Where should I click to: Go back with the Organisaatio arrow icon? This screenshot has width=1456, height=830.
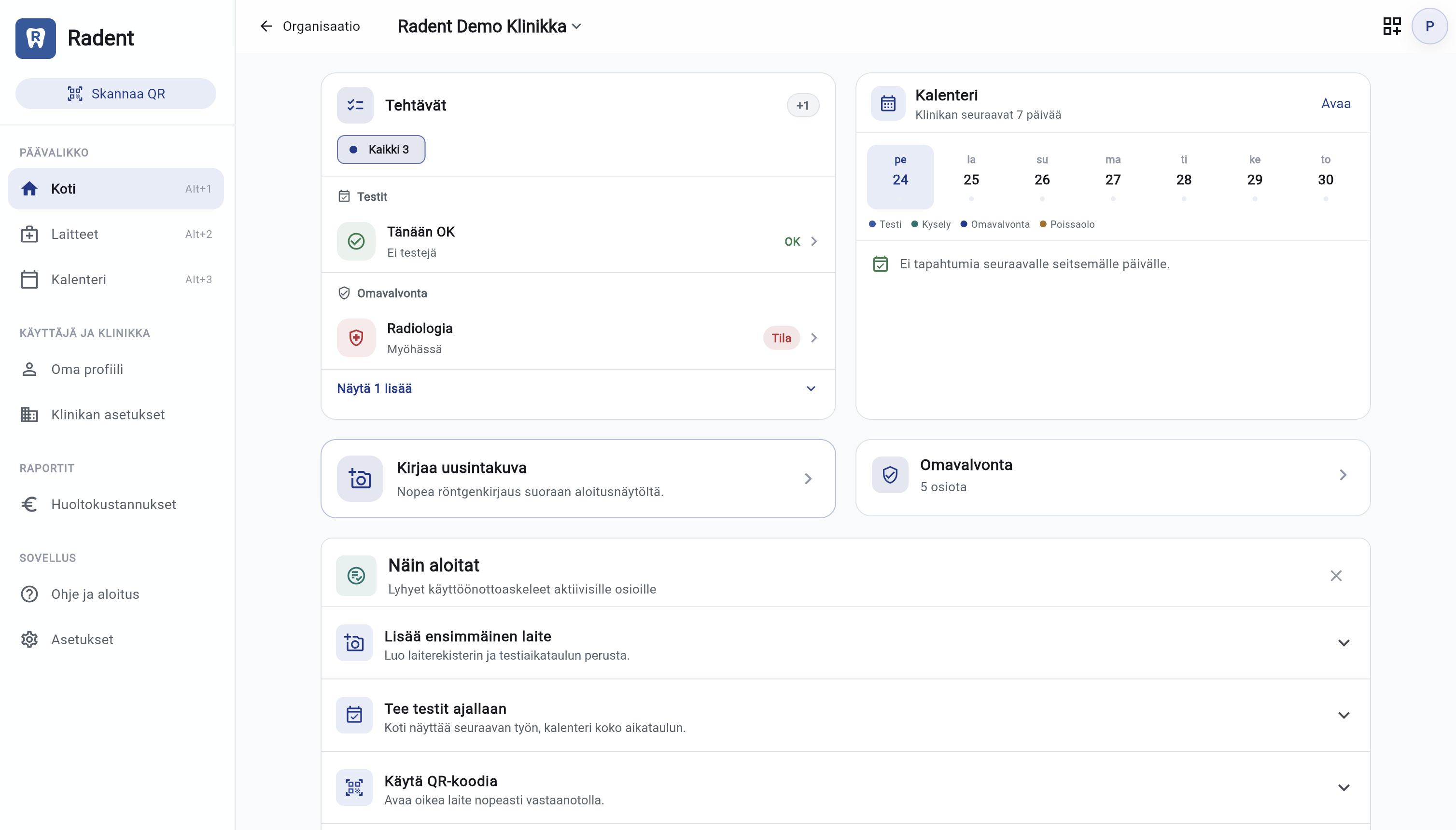266,26
